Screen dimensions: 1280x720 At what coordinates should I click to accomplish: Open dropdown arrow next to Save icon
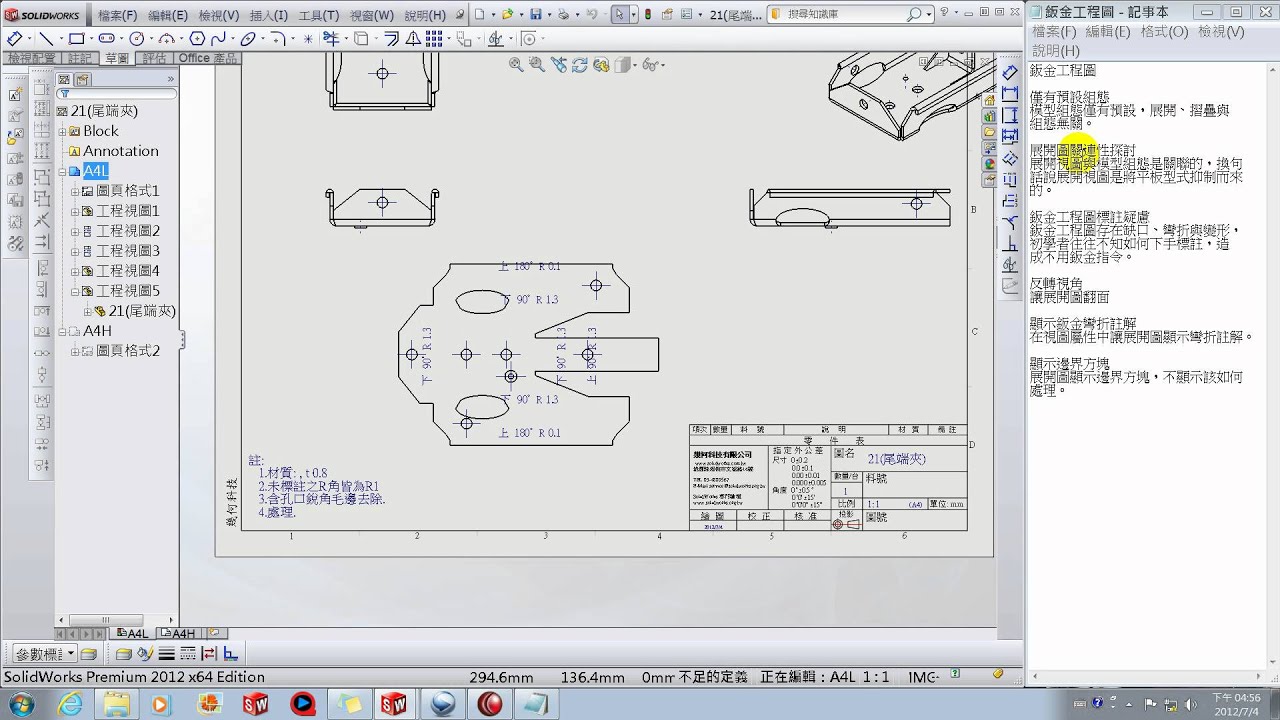[x=549, y=14]
